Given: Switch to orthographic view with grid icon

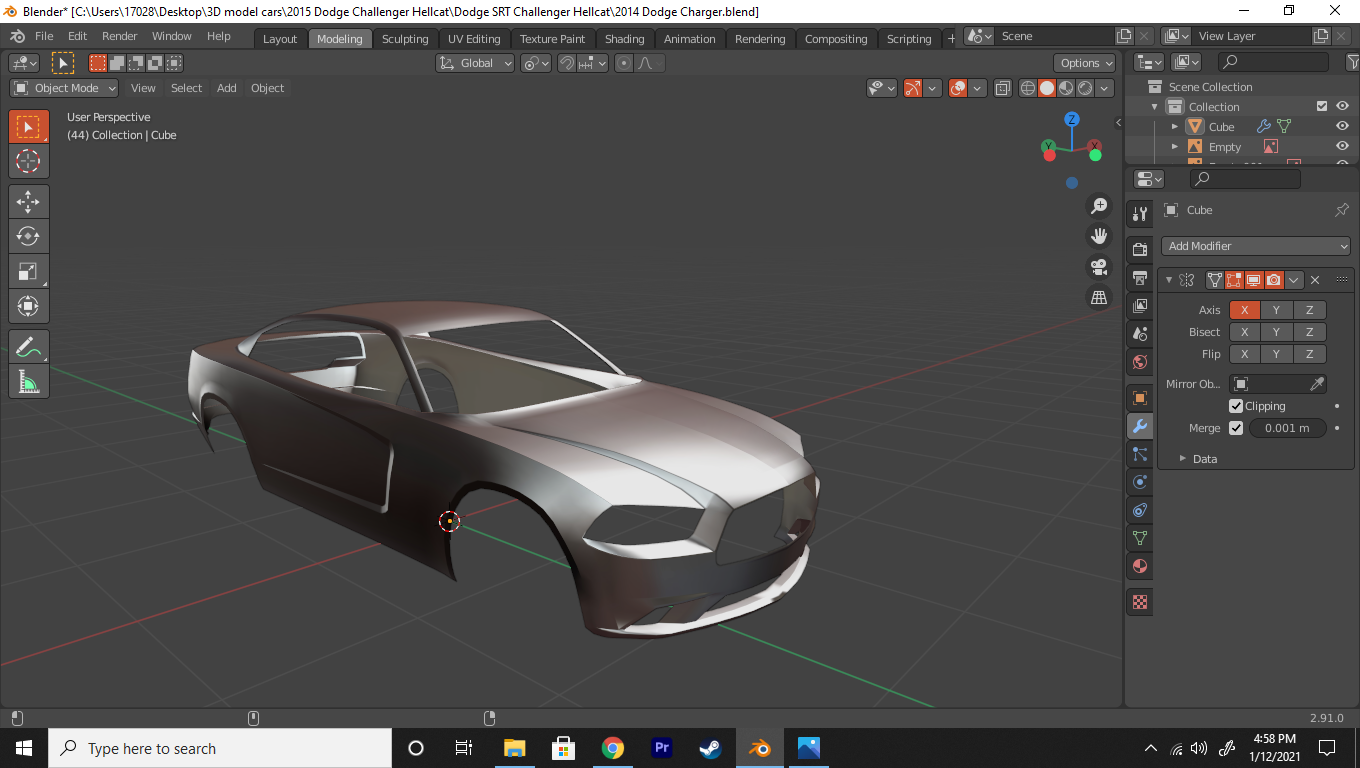Looking at the screenshot, I should (x=1099, y=297).
